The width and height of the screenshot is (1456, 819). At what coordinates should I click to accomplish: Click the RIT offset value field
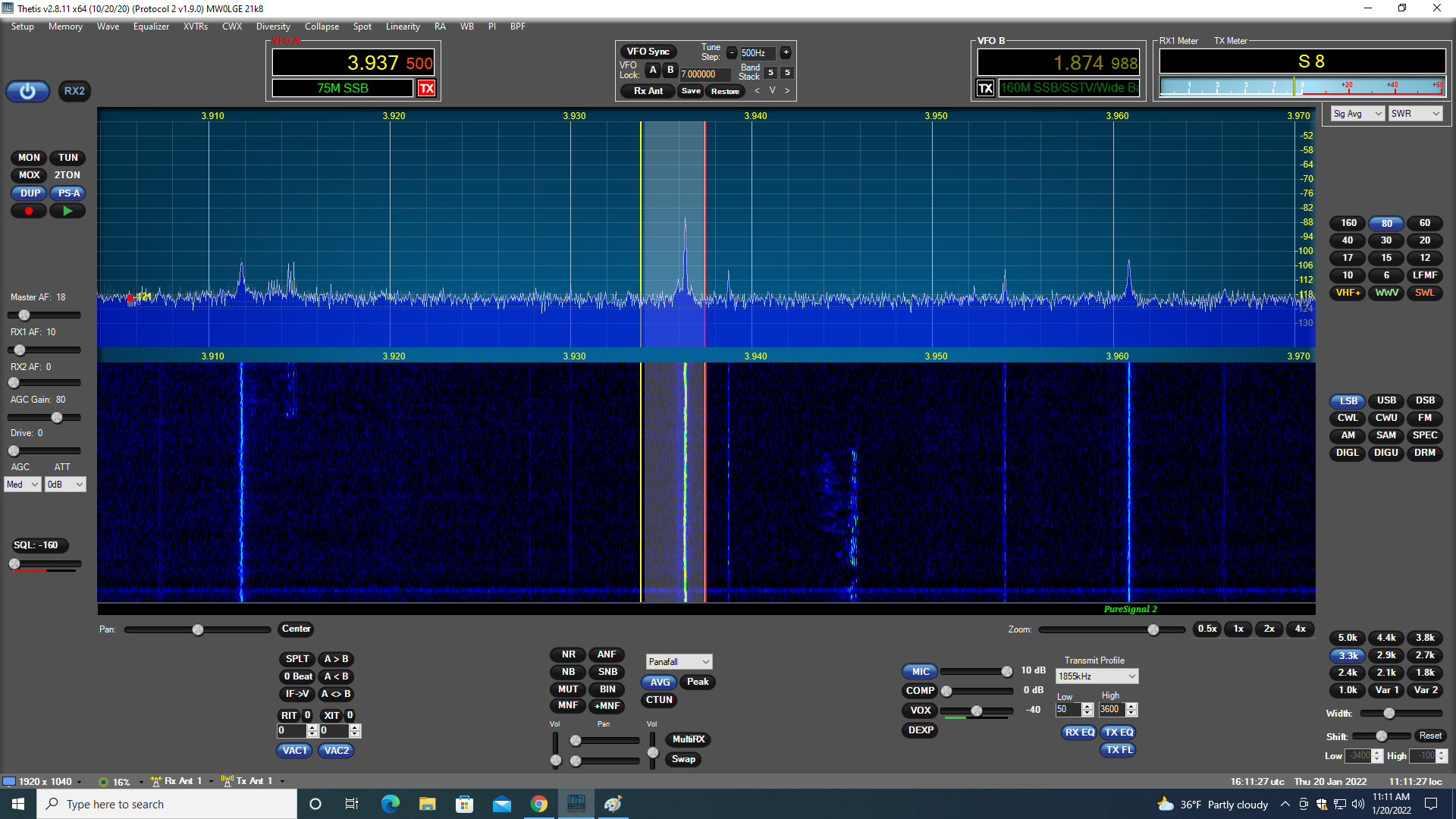click(x=291, y=731)
